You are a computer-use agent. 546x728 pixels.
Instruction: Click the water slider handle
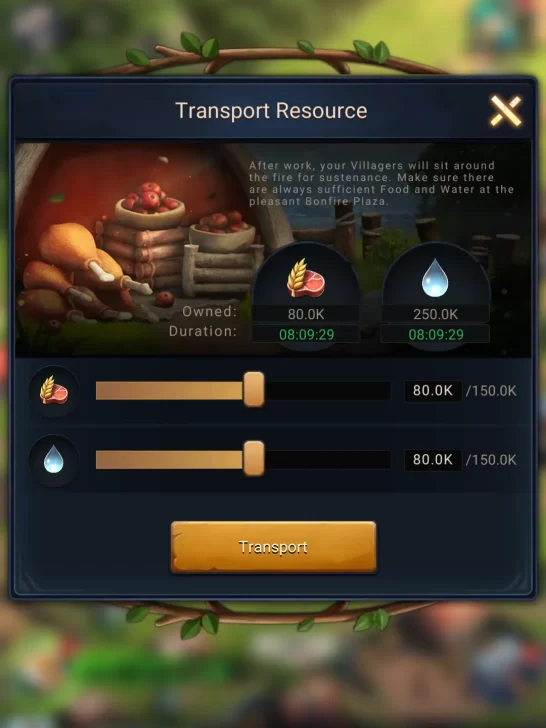[x=254, y=459]
